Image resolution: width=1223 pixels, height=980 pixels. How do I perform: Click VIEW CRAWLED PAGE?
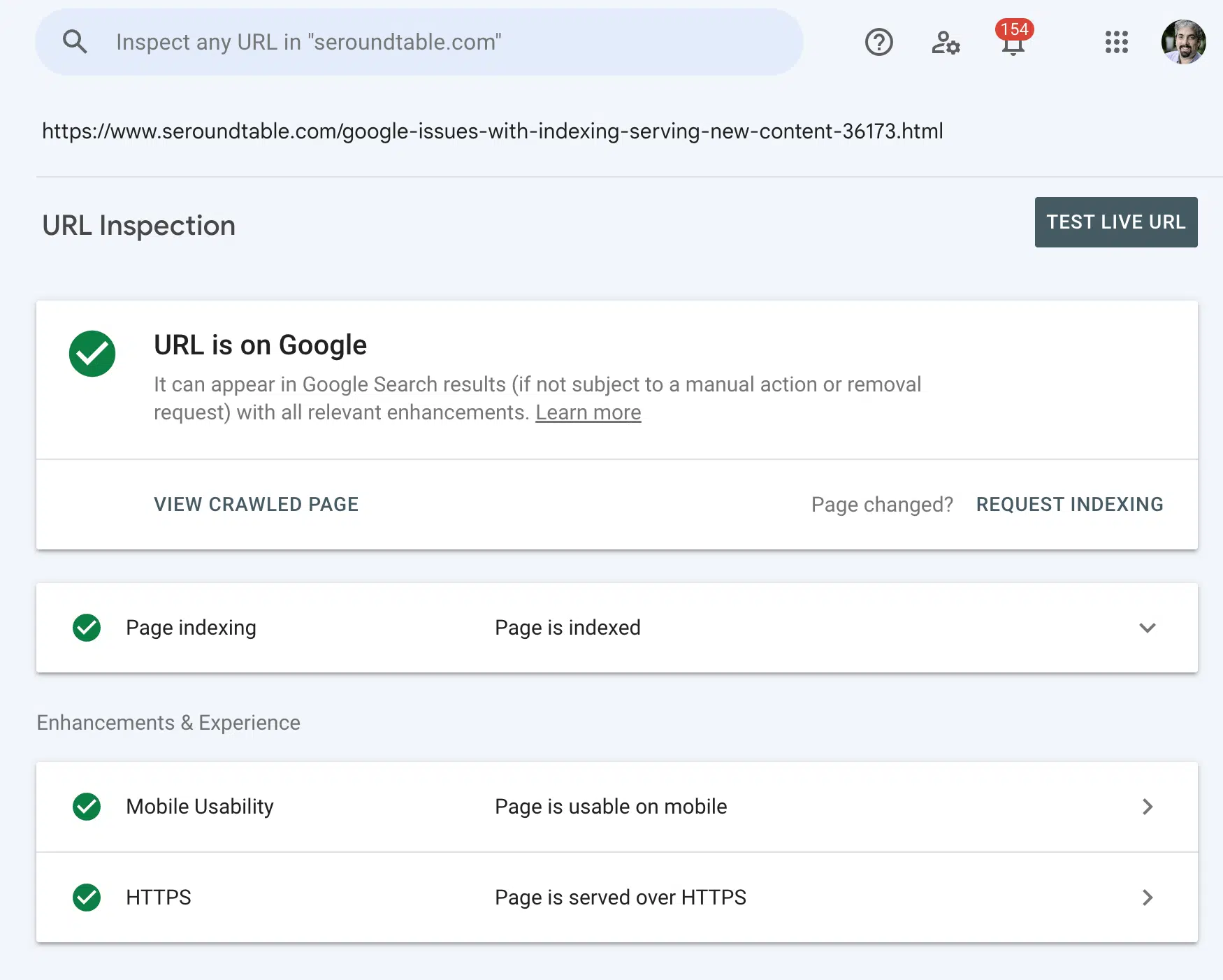[256, 505]
